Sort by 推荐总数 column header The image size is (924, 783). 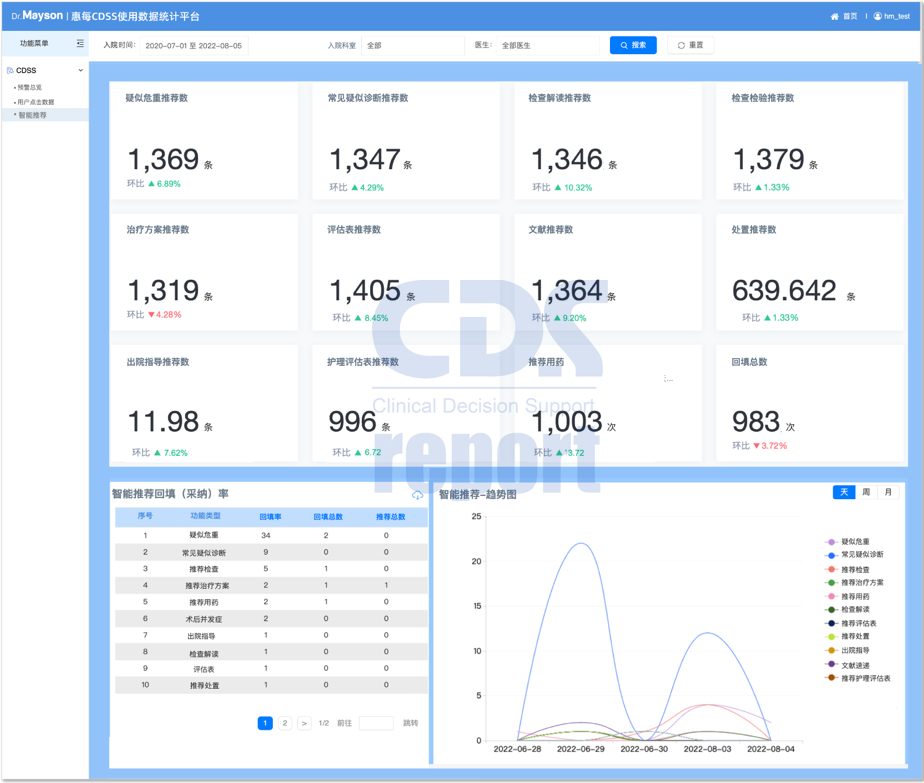391,517
